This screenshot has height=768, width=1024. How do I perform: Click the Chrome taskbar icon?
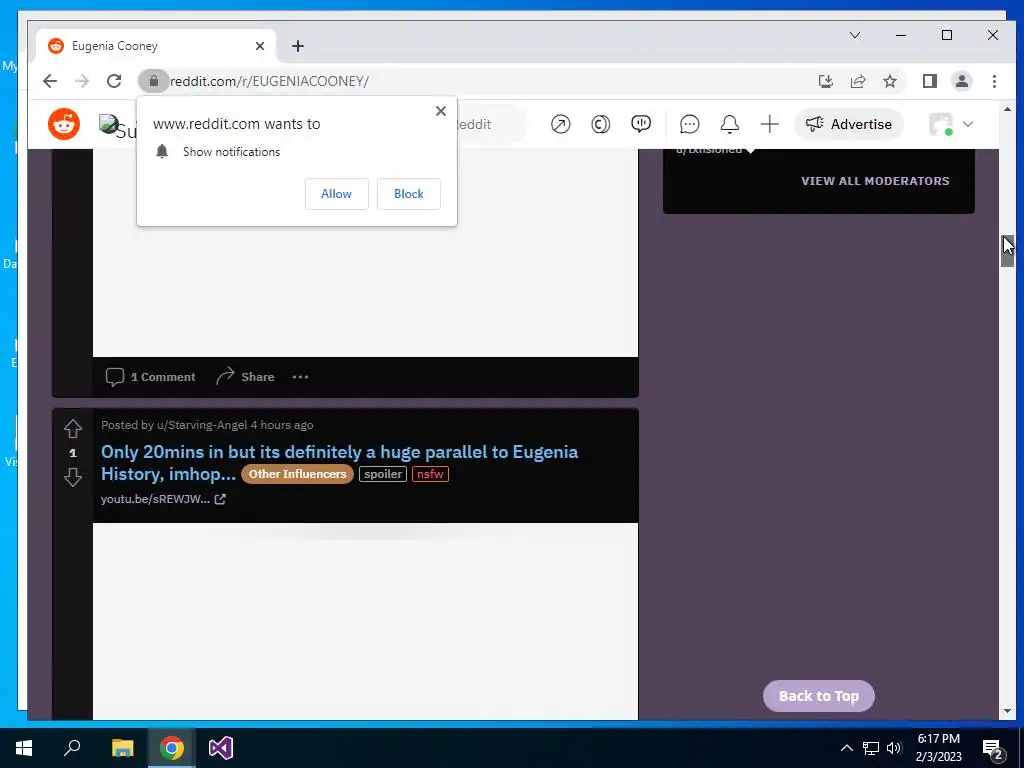(172, 748)
